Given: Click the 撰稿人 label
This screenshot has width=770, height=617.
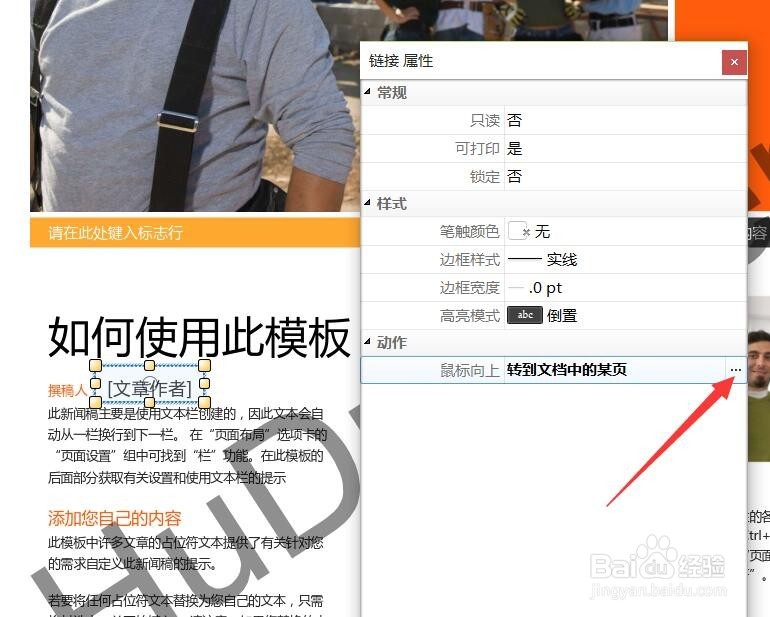Looking at the screenshot, I should [67, 391].
